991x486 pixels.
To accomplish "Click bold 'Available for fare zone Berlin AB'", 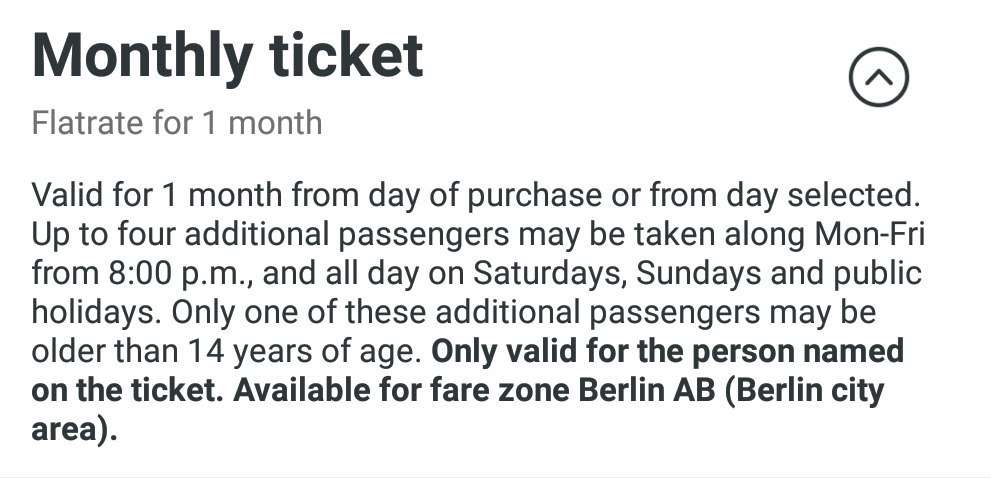I will coord(474,391).
